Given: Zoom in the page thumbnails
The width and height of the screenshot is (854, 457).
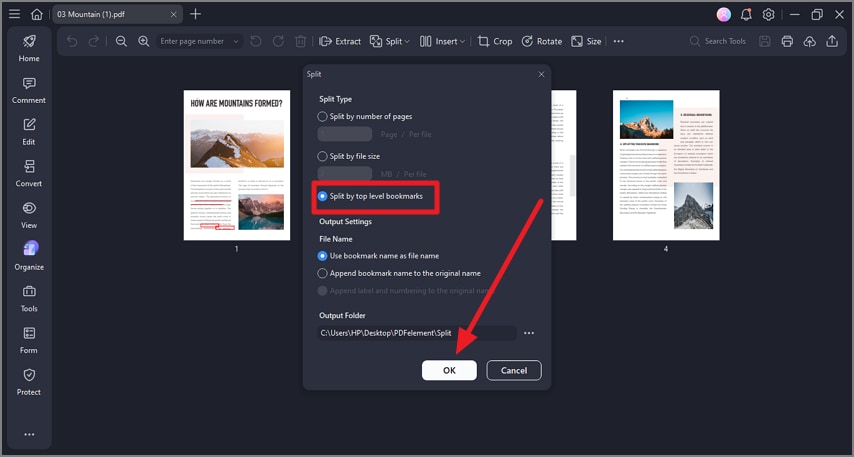Looking at the screenshot, I should click(x=143, y=41).
